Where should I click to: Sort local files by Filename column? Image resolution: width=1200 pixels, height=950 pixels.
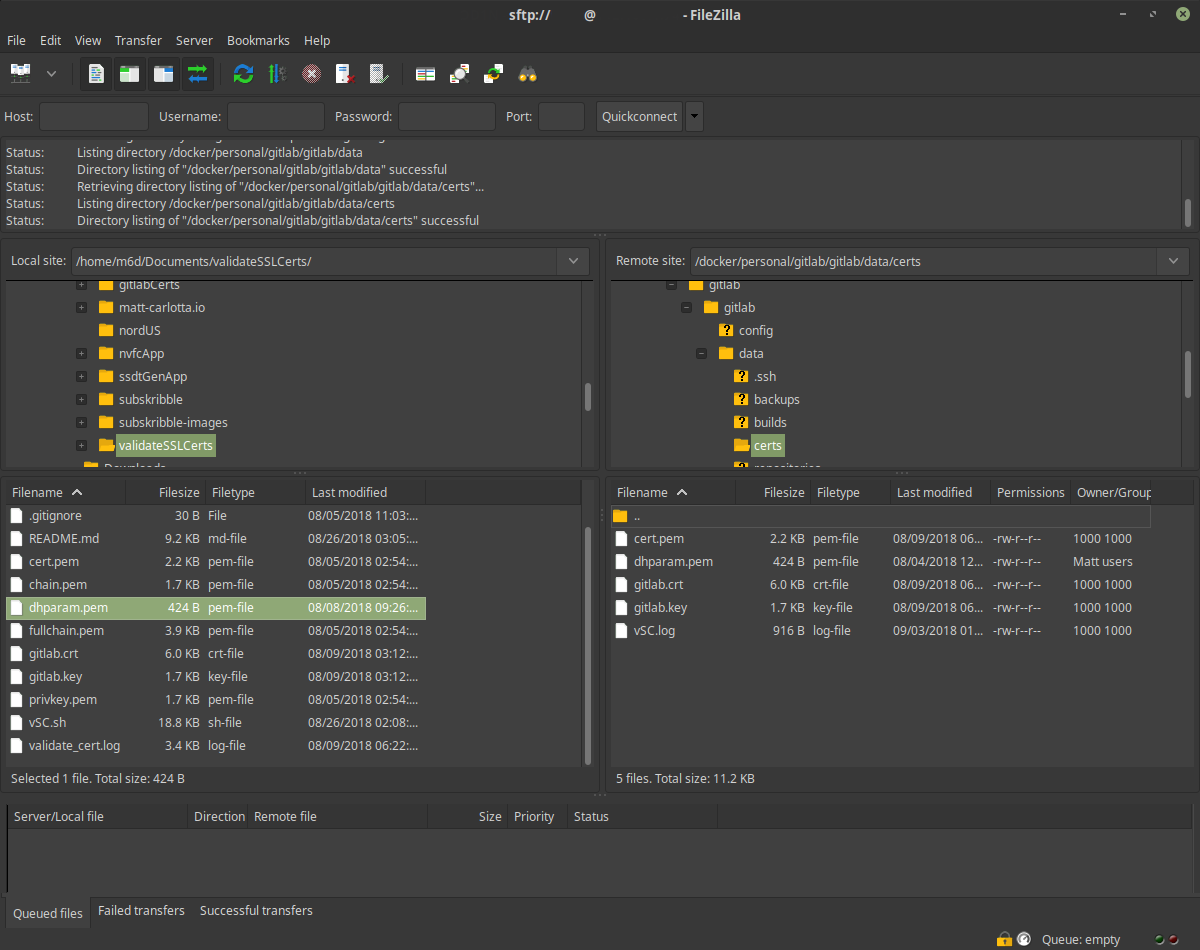(x=66, y=492)
